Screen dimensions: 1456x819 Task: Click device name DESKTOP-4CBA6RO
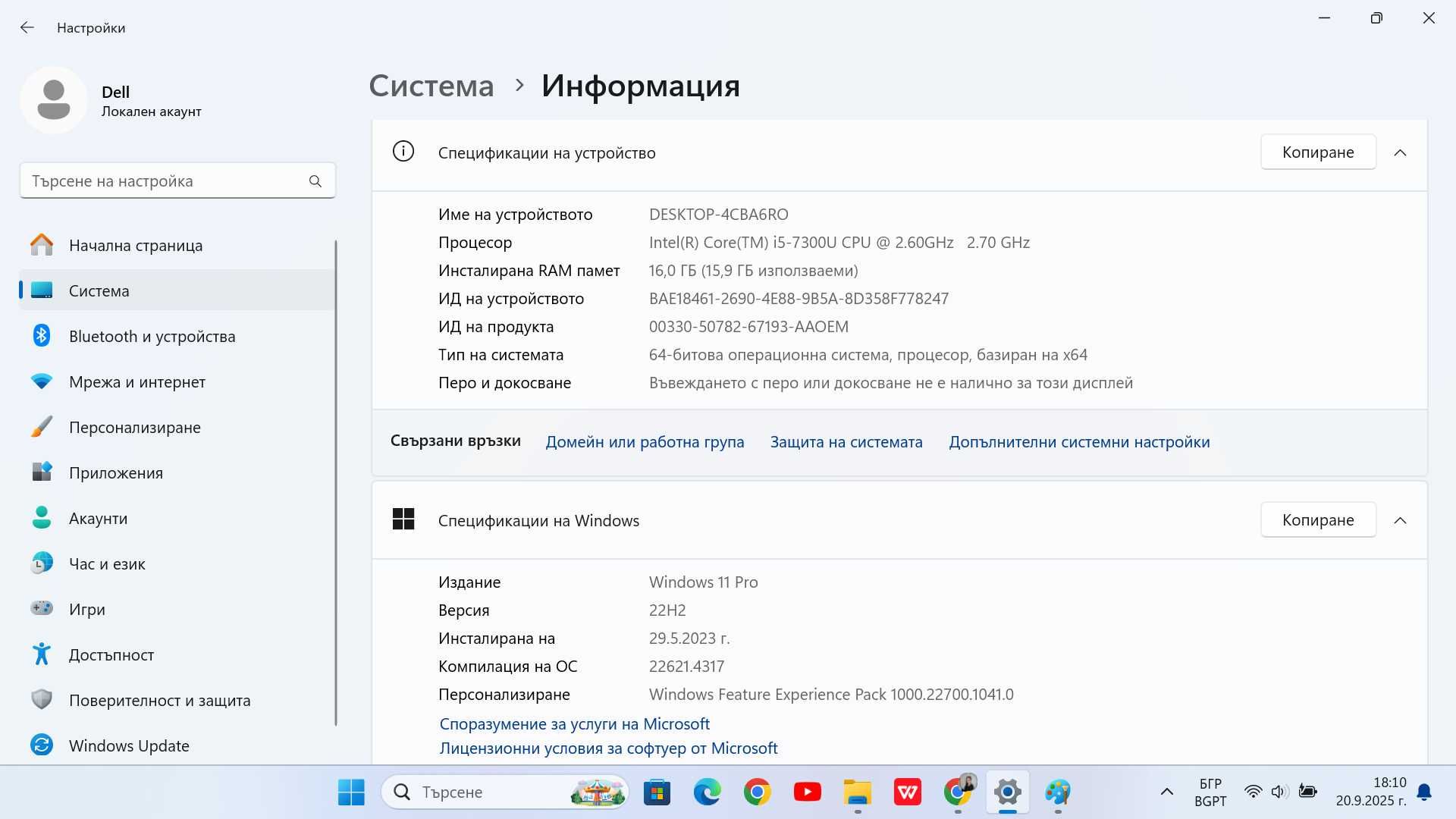(719, 215)
